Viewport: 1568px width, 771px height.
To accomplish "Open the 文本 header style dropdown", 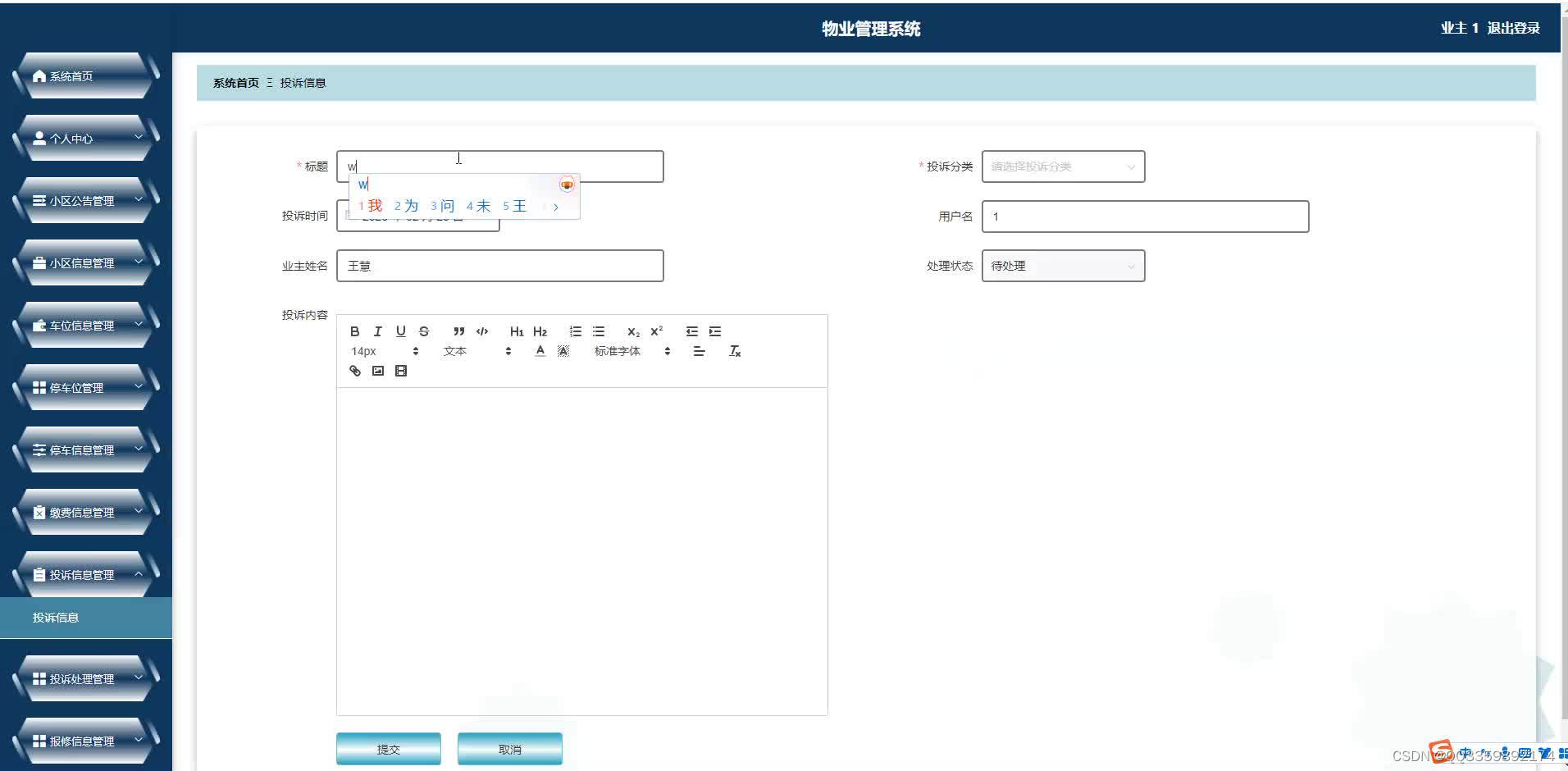I will [x=477, y=351].
